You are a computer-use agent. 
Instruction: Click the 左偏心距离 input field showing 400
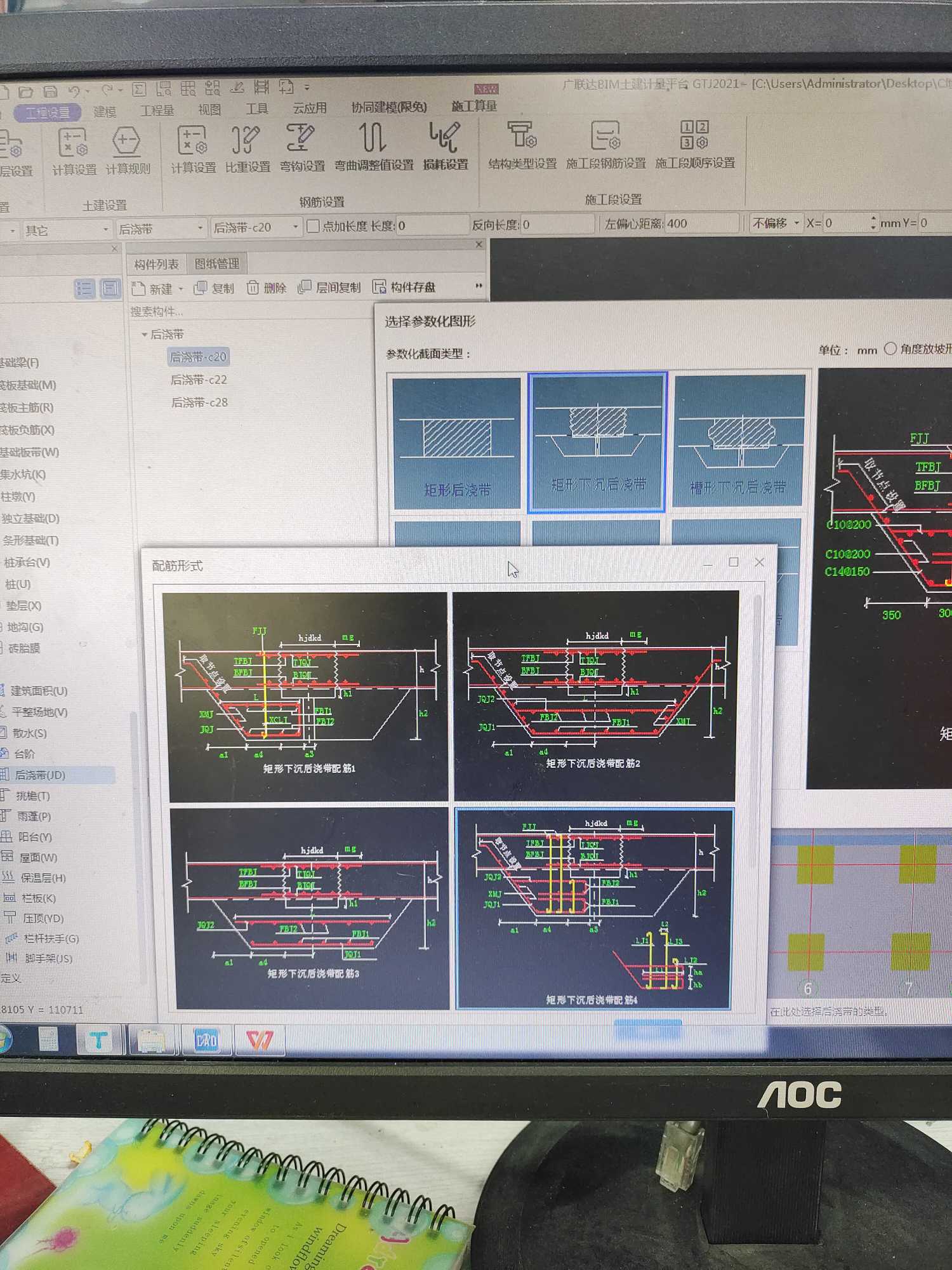click(x=702, y=224)
